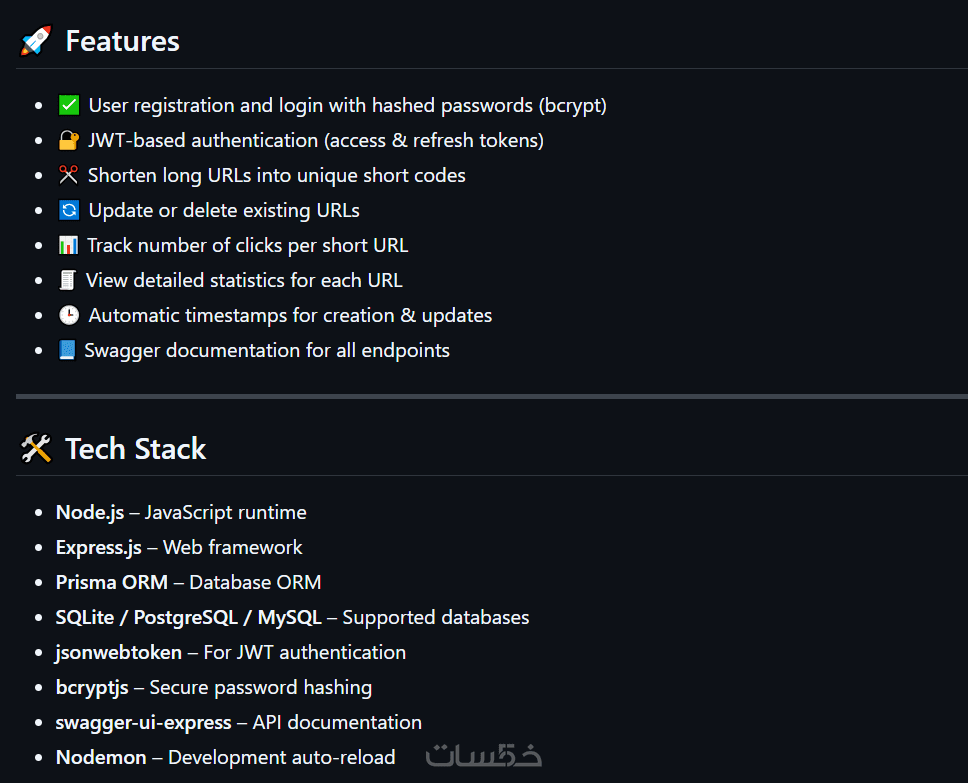The height and width of the screenshot is (783, 968).
Task: Click the blue book icon for Swagger documentation
Action: tap(67, 350)
